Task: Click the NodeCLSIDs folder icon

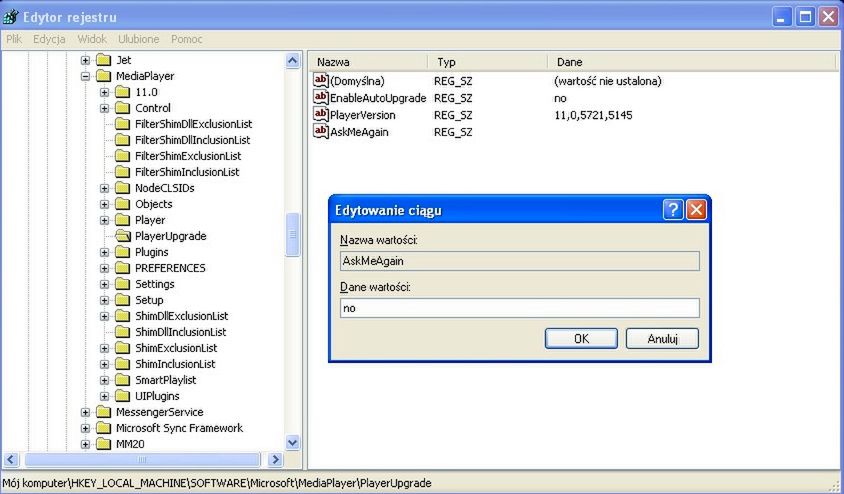Action: click(123, 188)
